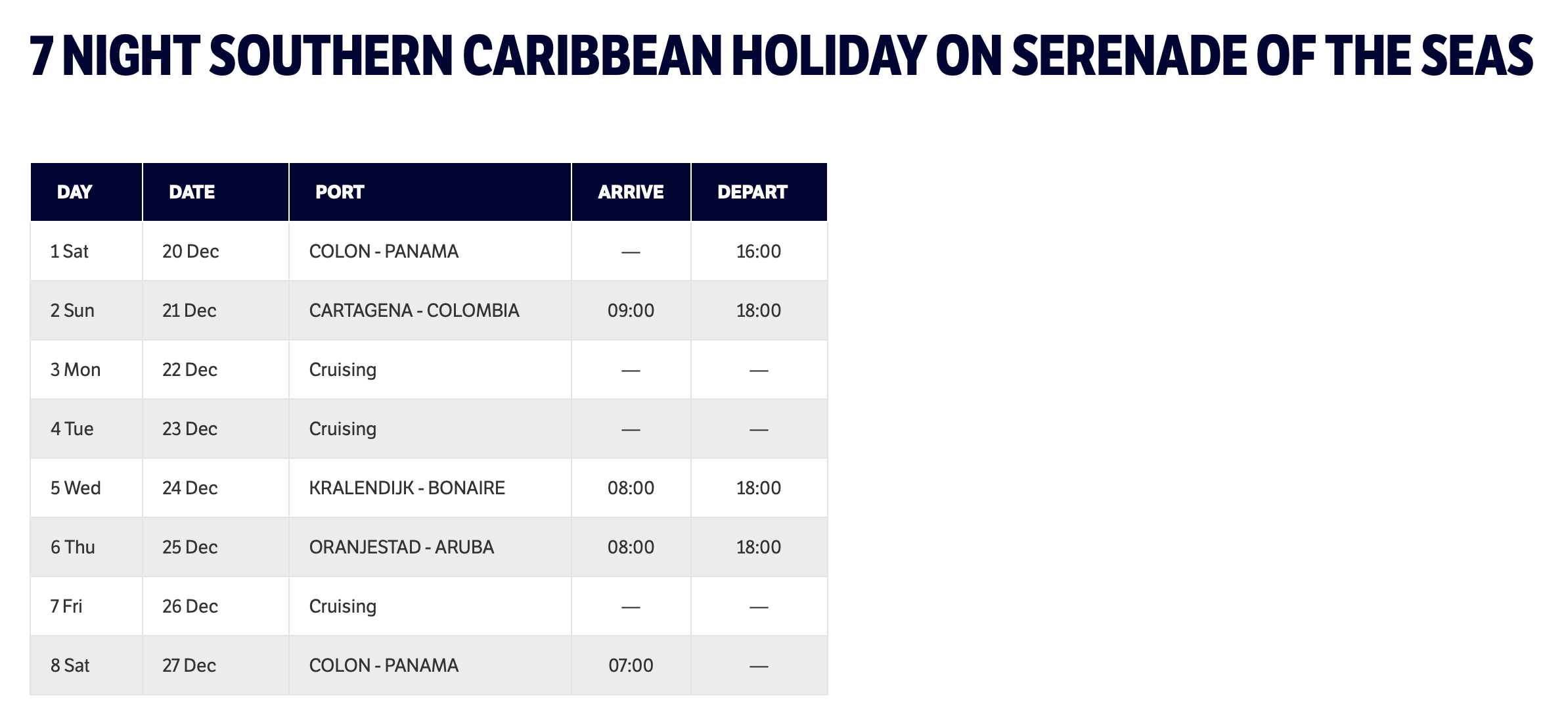The height and width of the screenshot is (727, 1568).
Task: Click the 6 Thu day cell
Action: [x=73, y=548]
